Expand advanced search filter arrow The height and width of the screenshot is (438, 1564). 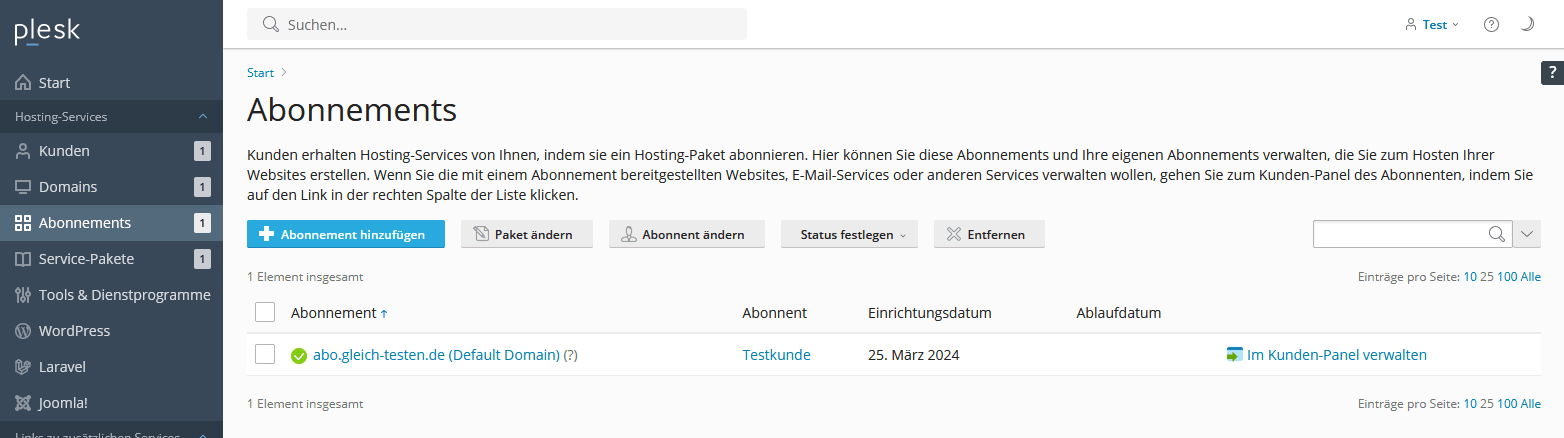[1527, 234]
